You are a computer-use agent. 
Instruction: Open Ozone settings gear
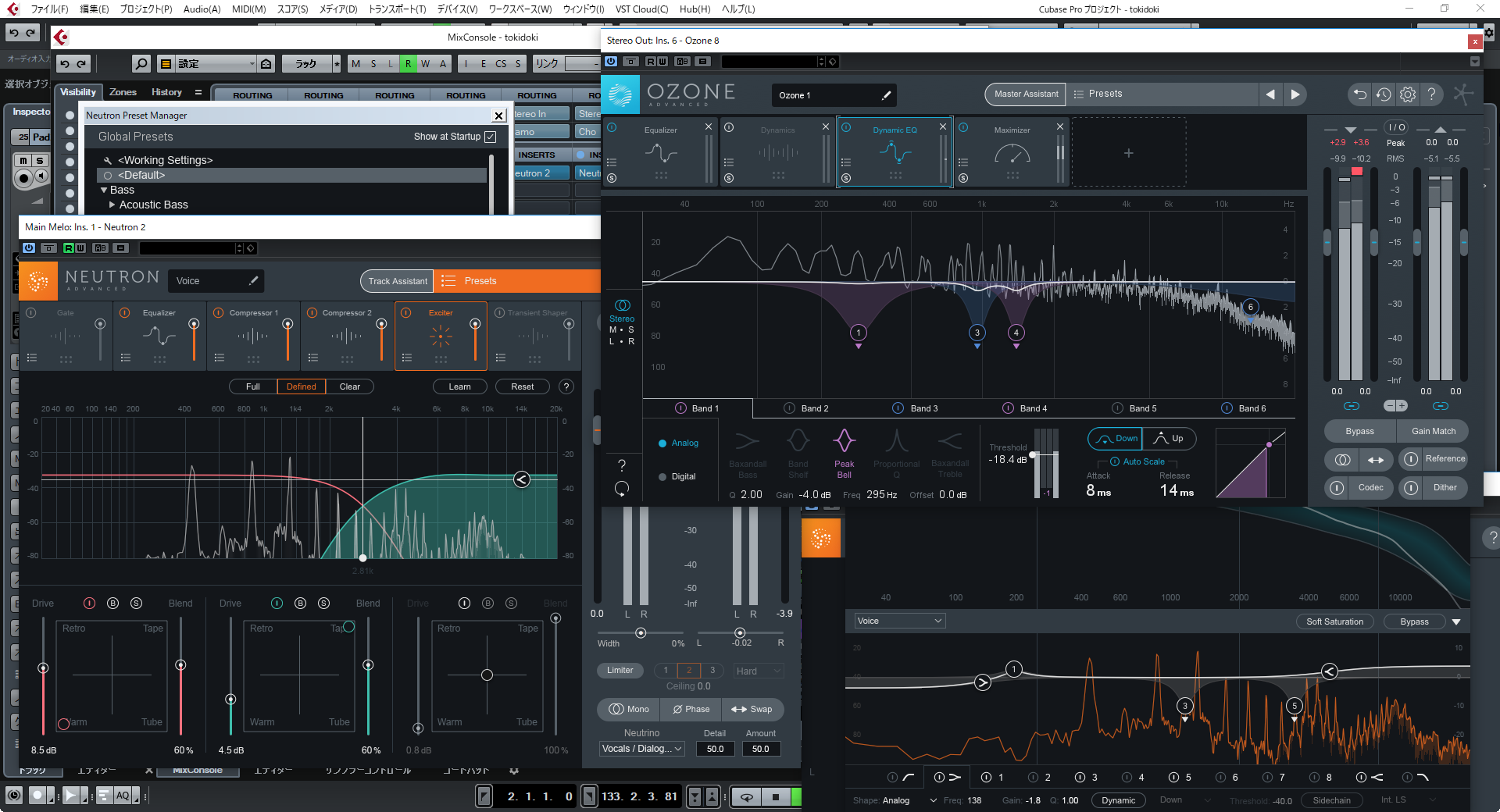1408,94
